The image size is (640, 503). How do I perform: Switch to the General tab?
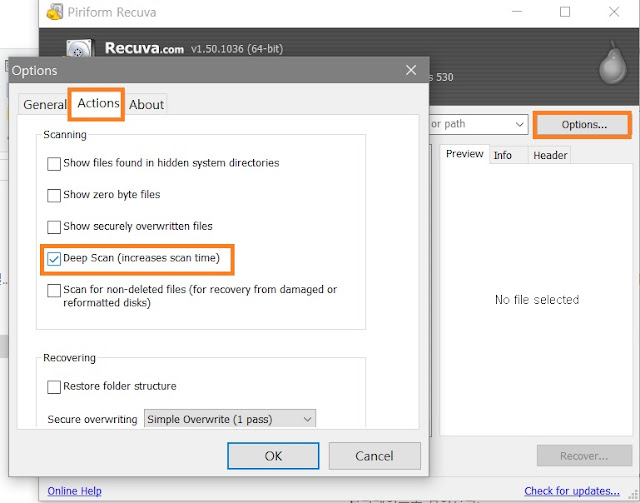click(x=44, y=105)
